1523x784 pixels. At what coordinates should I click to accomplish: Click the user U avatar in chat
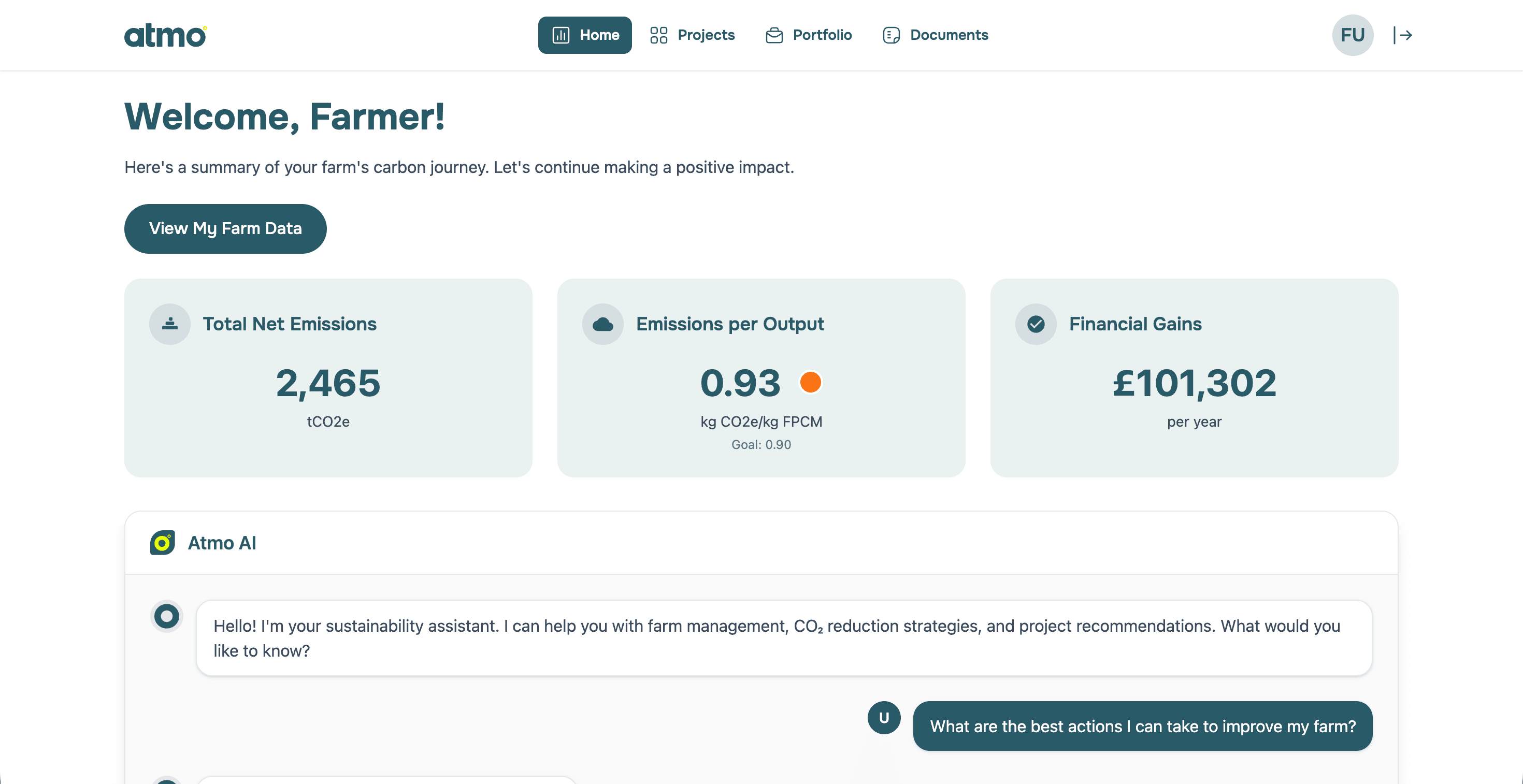(x=884, y=717)
